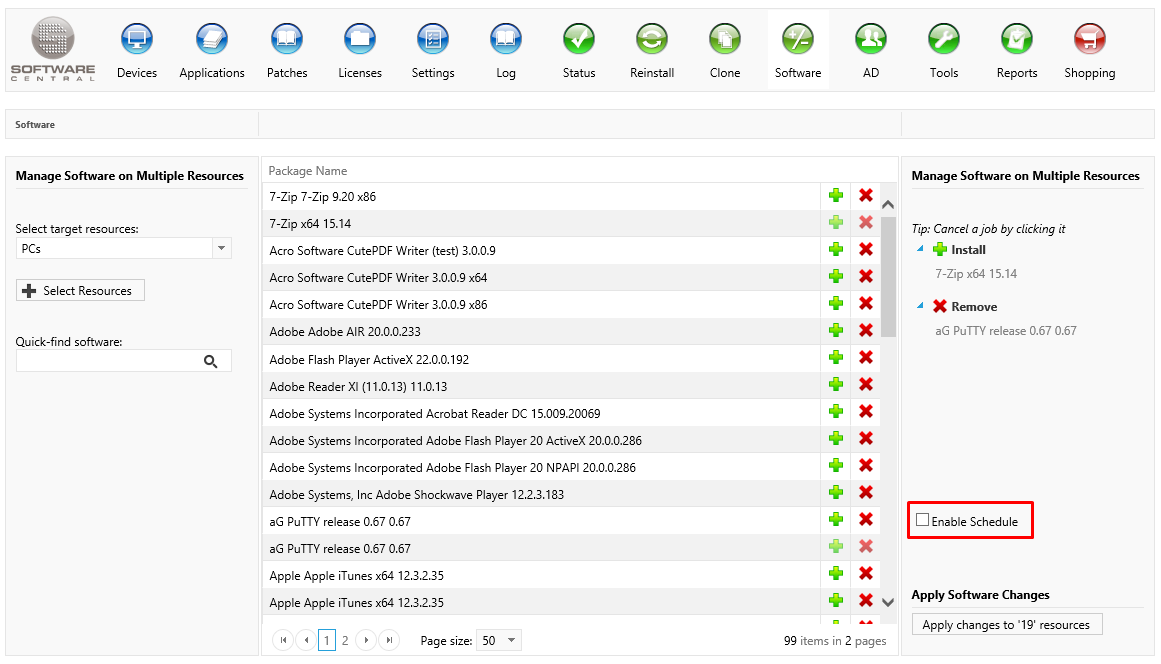
Task: Open the Devices section icon
Action: 137,40
